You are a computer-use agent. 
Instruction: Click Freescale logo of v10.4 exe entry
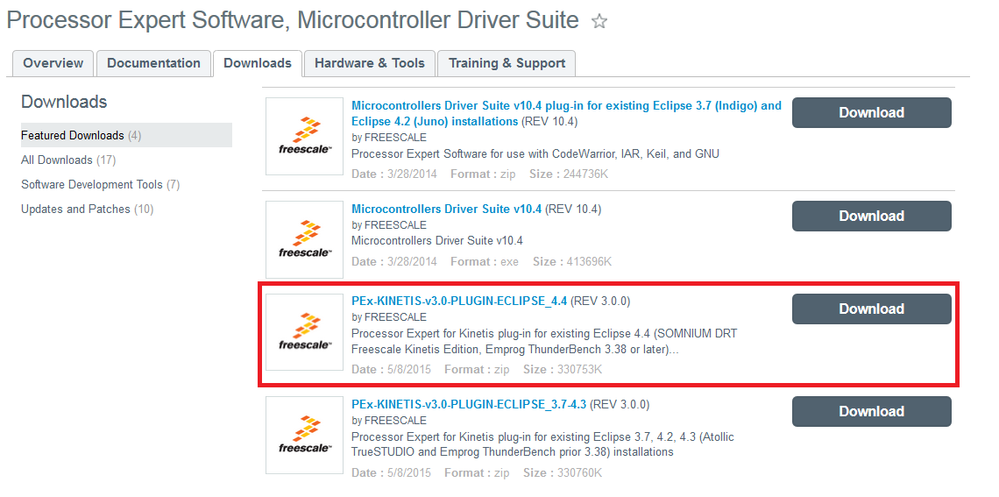[305, 239]
